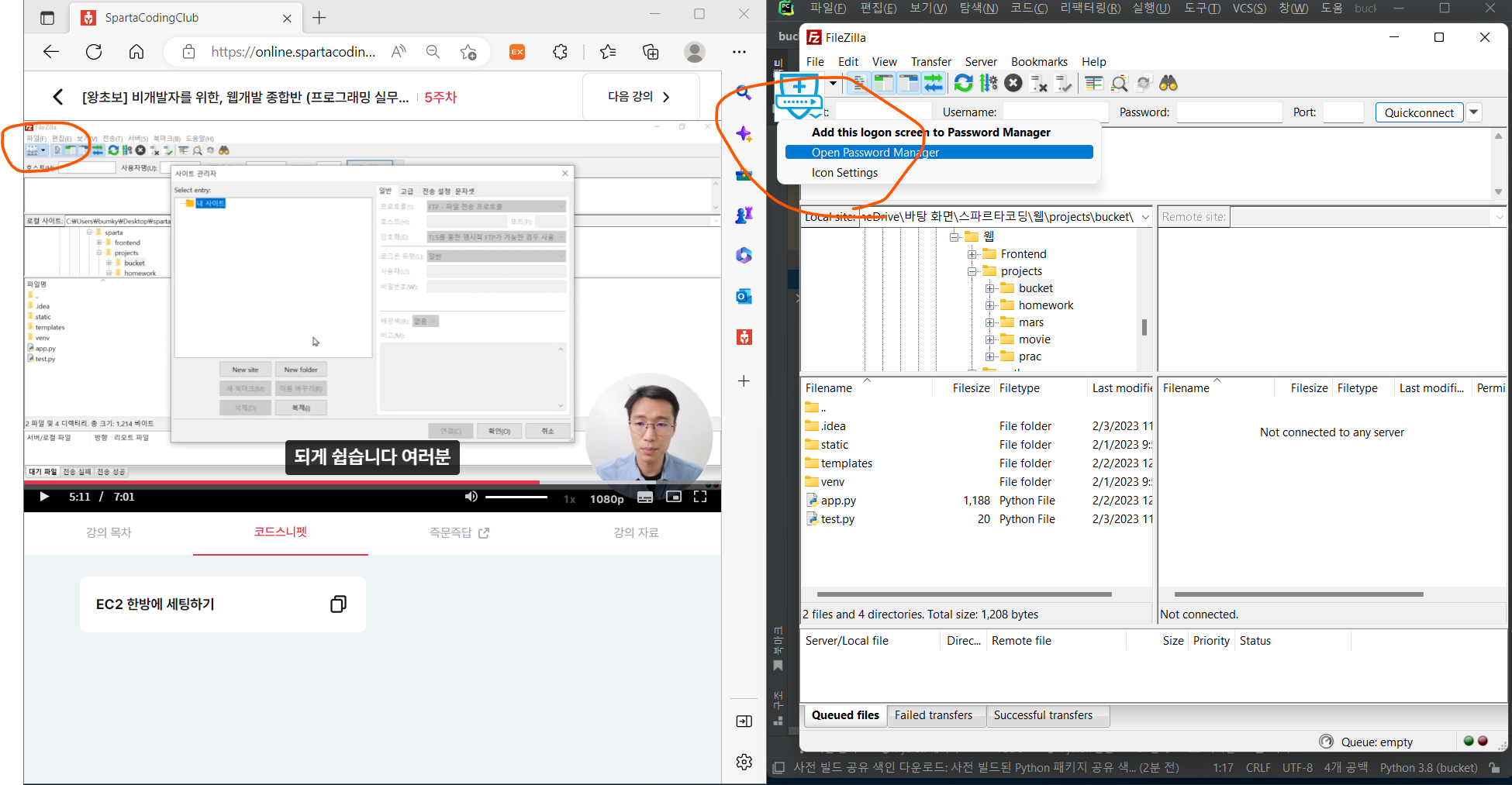The height and width of the screenshot is (785, 1512).
Task: Enable picture-in-picture for the video
Action: pos(674,497)
